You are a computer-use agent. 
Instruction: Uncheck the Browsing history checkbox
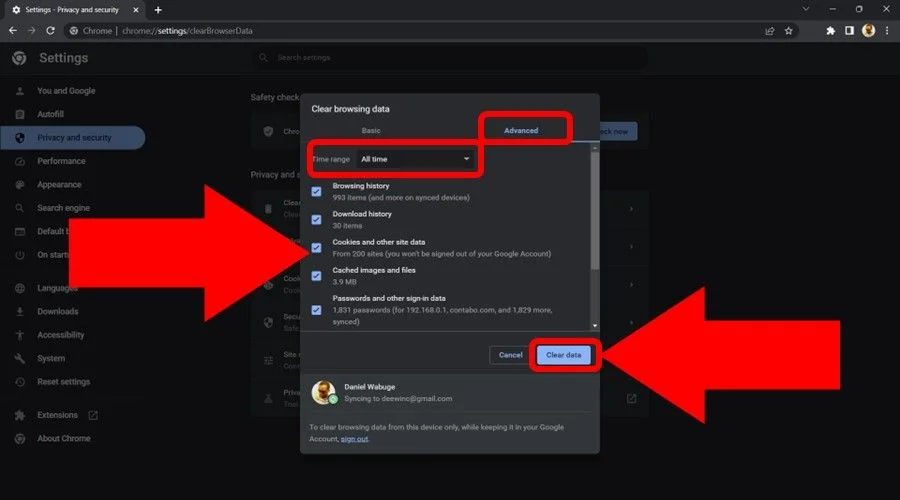click(316, 191)
